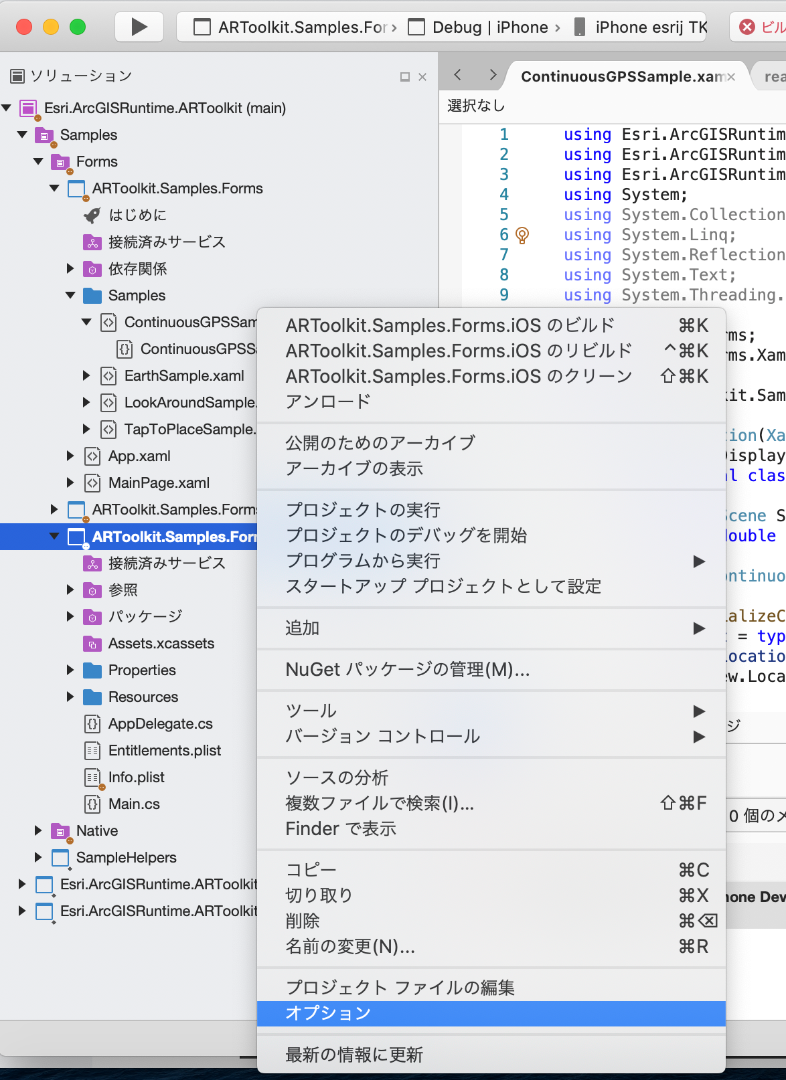This screenshot has width=786, height=1080.
Task: Collapse the Esri.ArcGISRuntime.ARToolkit (main) solution node
Action: pyautogui.click(x=7, y=108)
